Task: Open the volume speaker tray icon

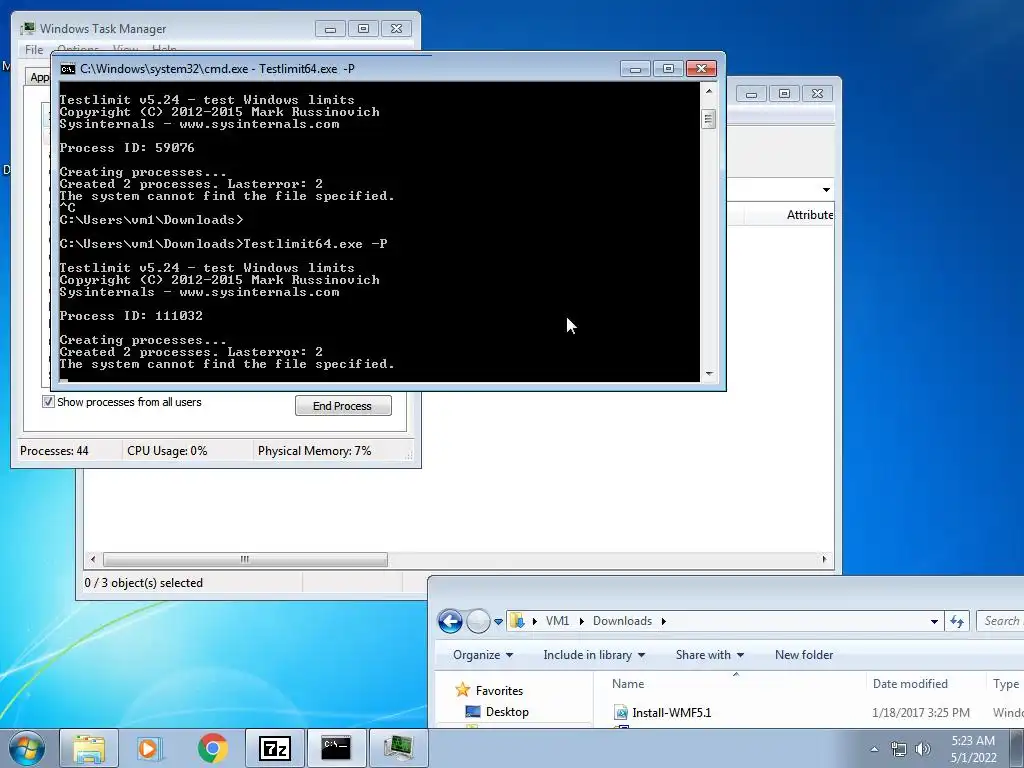Action: [x=923, y=749]
